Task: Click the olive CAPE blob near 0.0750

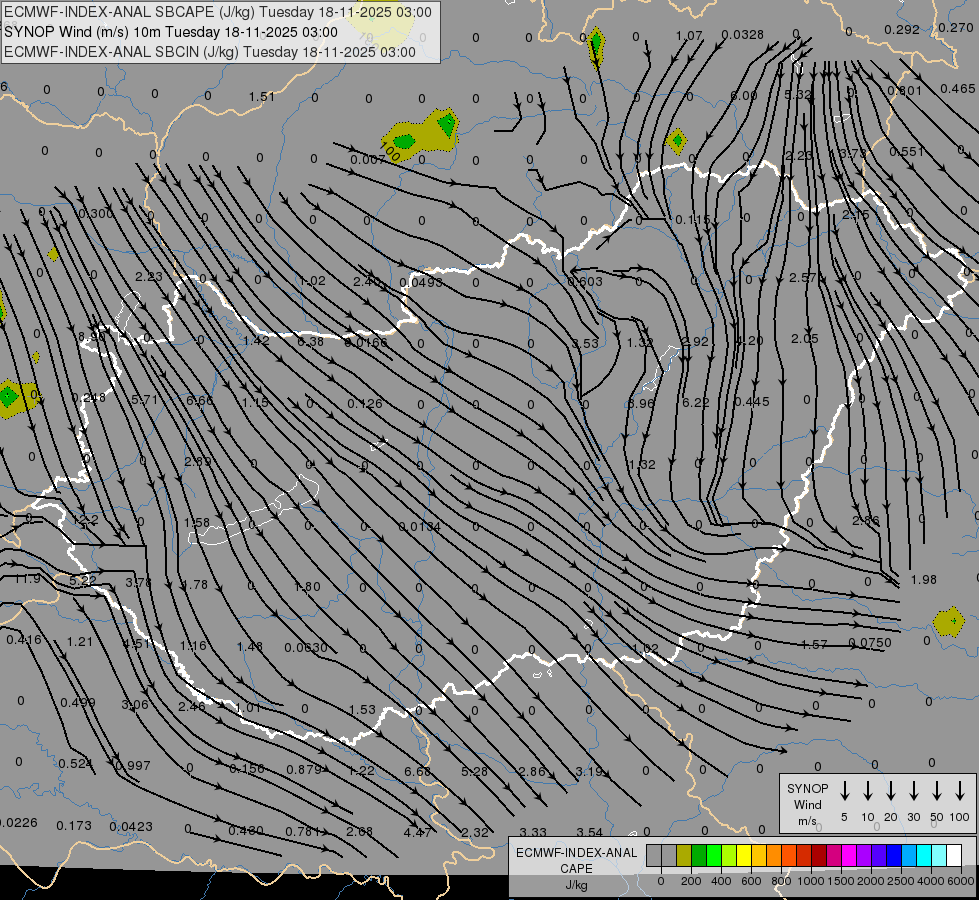Action: (x=947, y=622)
